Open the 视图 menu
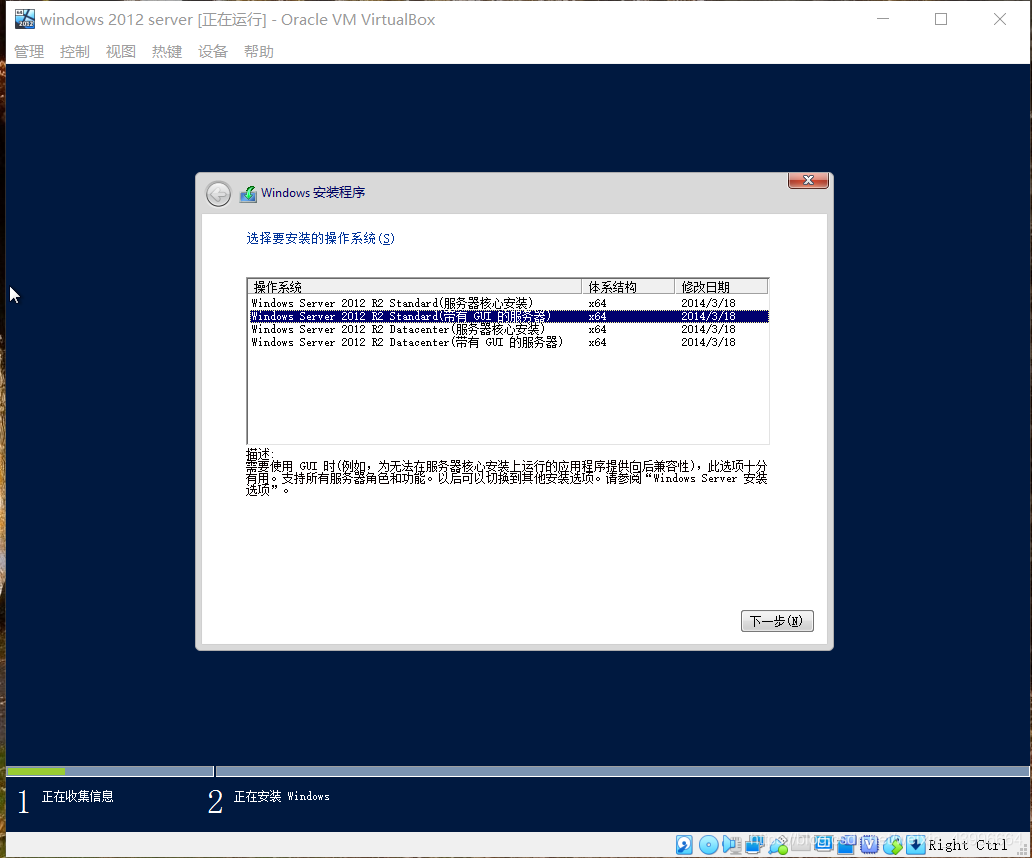 click(x=120, y=51)
